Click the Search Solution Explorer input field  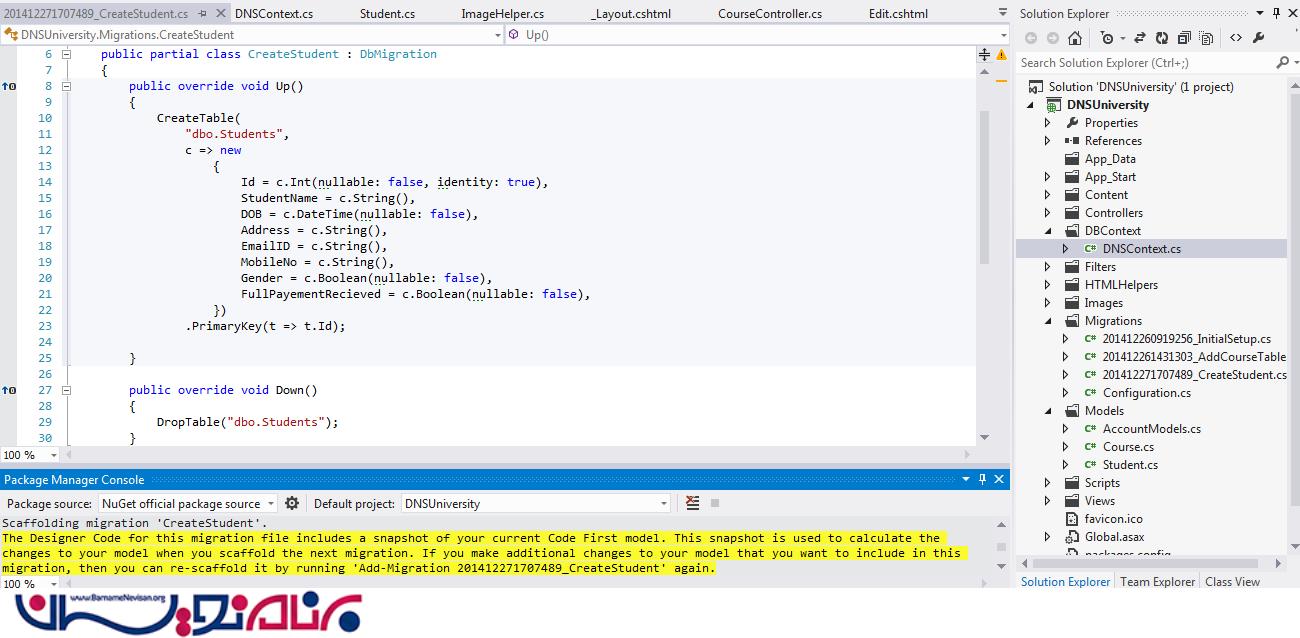pyautogui.click(x=1145, y=62)
